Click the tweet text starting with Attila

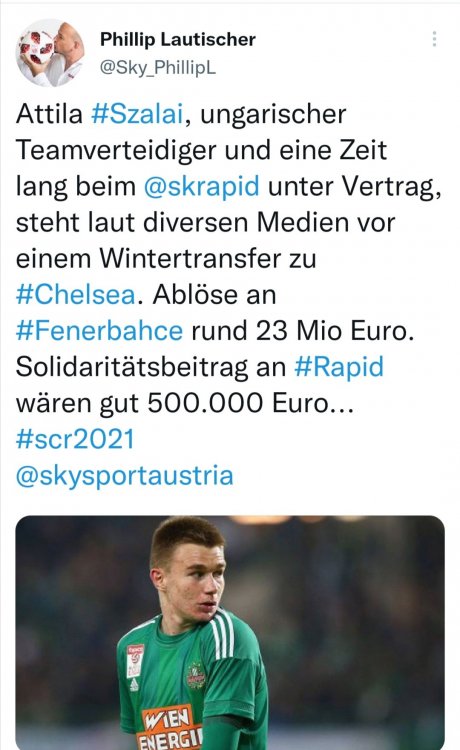click(x=229, y=294)
